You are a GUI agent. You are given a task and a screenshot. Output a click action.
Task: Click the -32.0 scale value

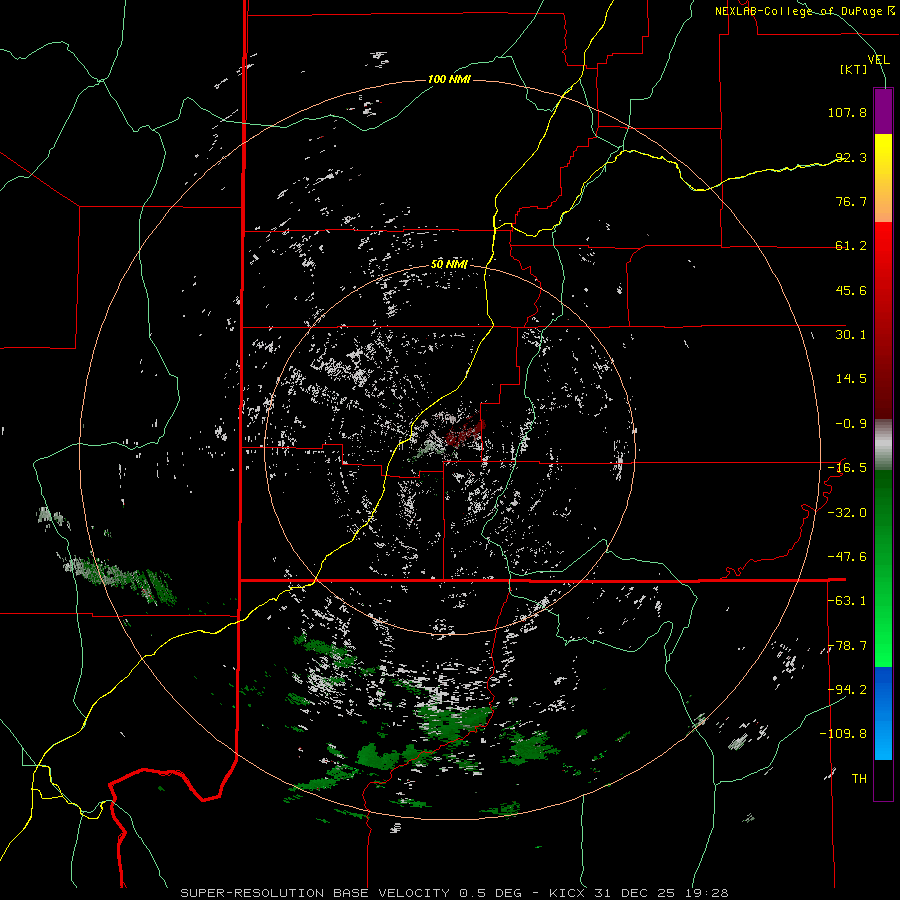[847, 513]
